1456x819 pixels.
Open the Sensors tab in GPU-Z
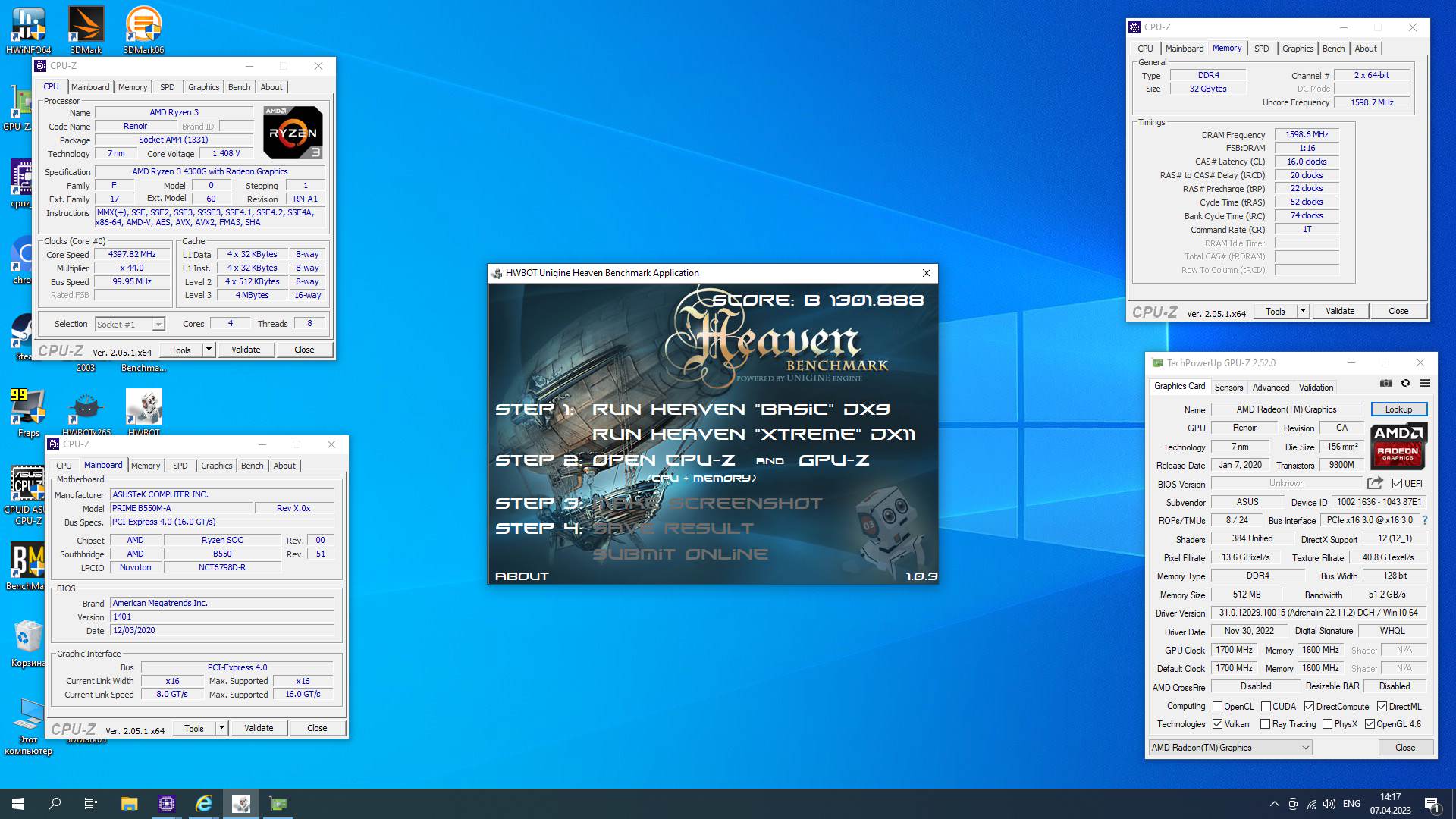click(x=1228, y=387)
